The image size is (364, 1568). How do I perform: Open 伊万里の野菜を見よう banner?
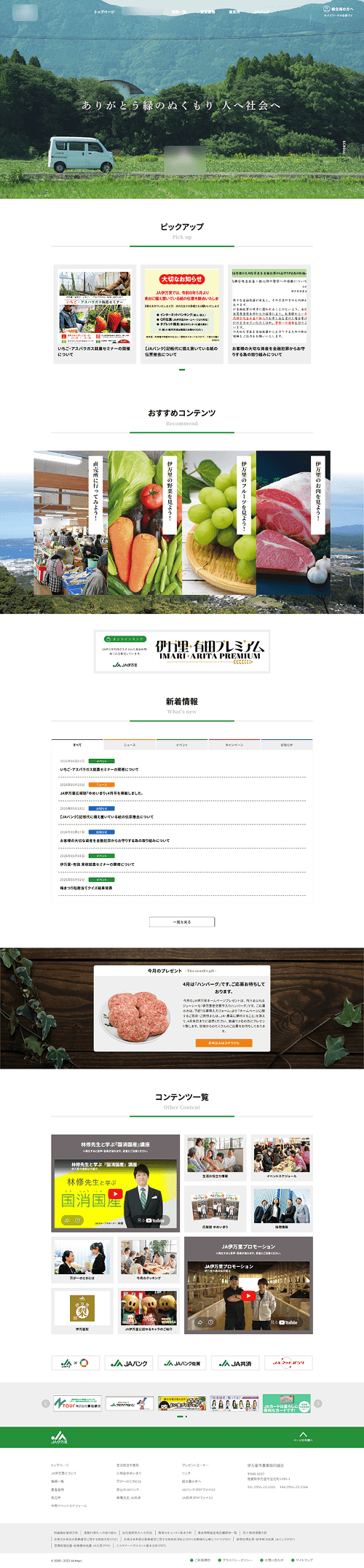coord(145,523)
